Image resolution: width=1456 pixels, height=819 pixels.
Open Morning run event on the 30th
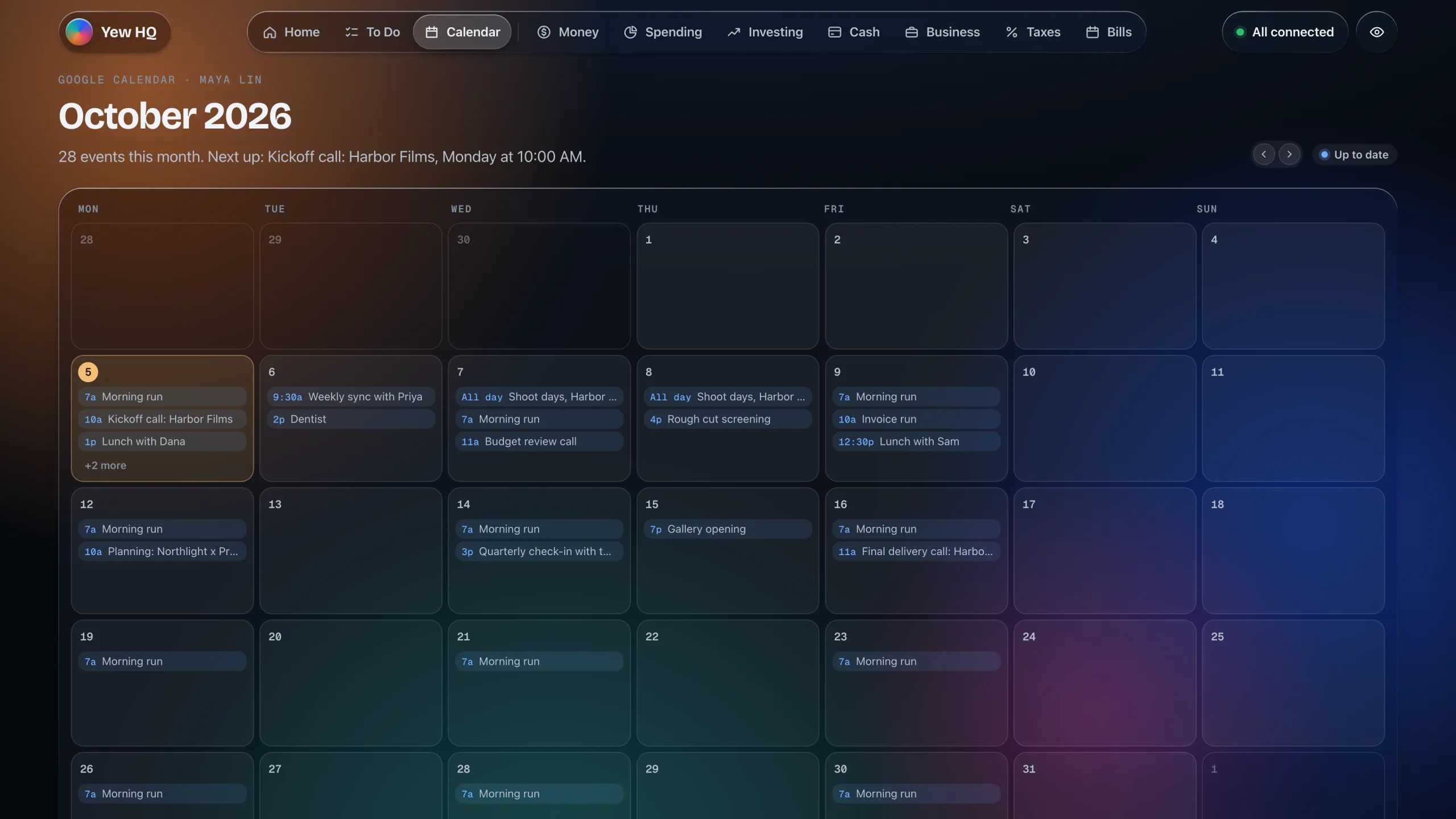click(916, 794)
